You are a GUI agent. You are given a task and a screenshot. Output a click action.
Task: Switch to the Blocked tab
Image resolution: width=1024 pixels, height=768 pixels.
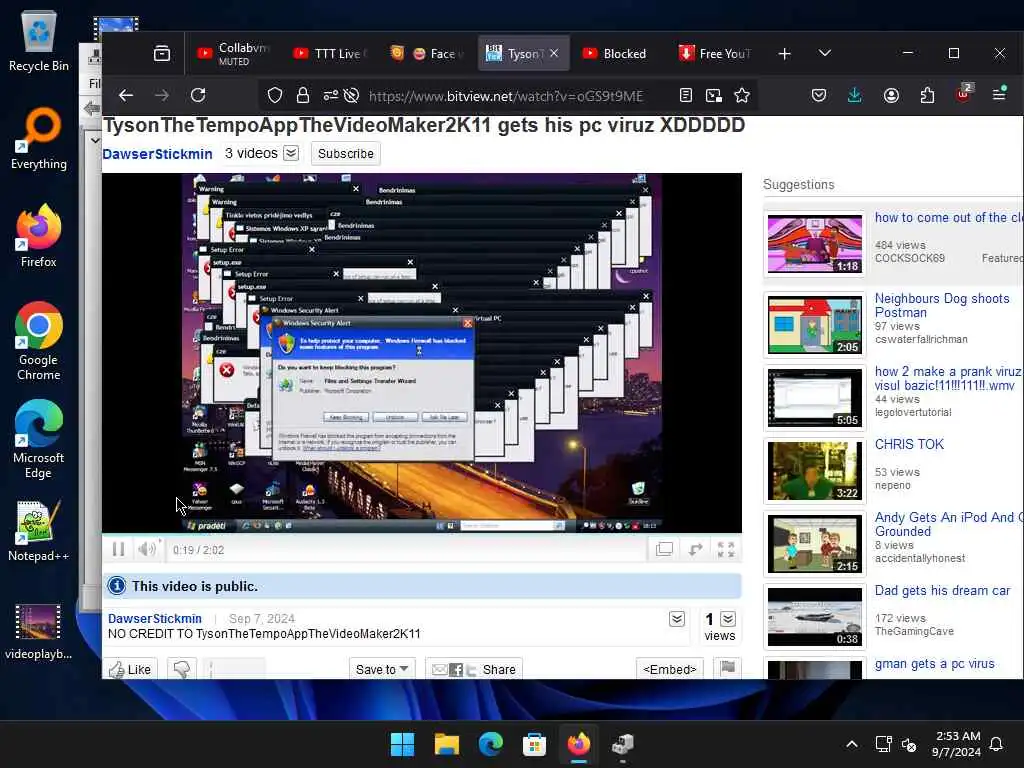click(x=616, y=54)
